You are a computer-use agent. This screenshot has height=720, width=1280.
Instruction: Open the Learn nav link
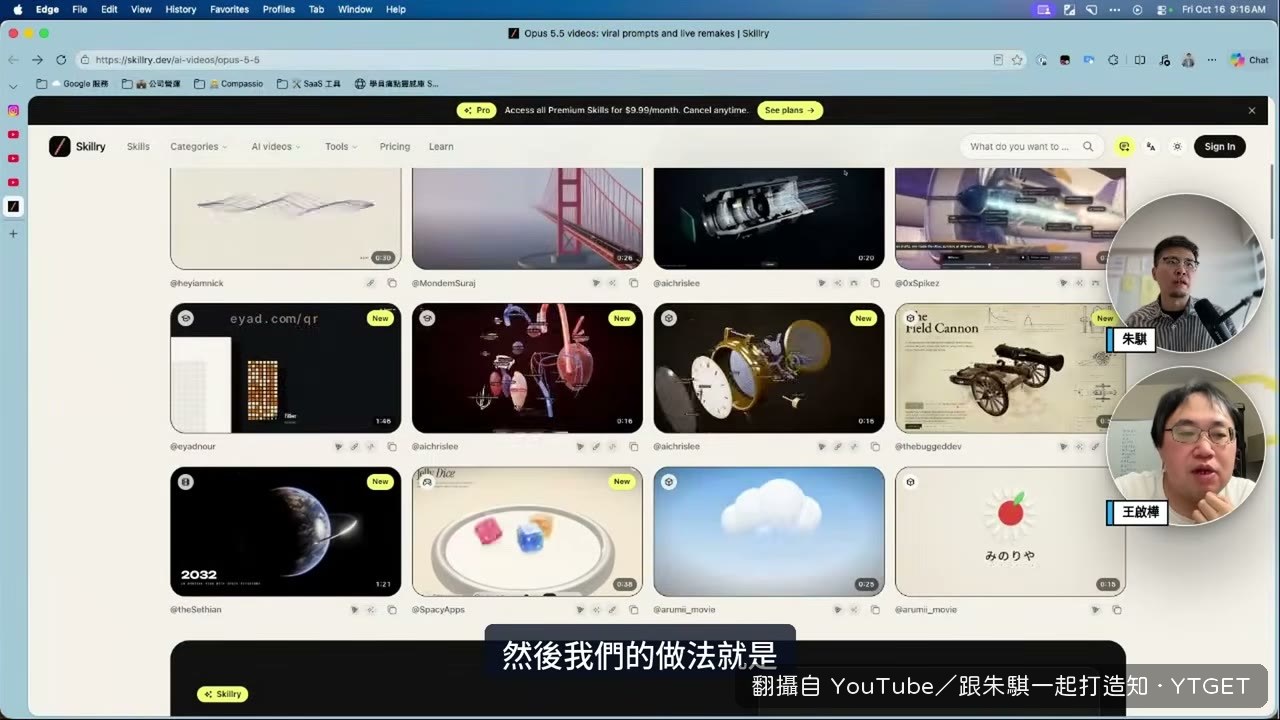pyautogui.click(x=441, y=146)
